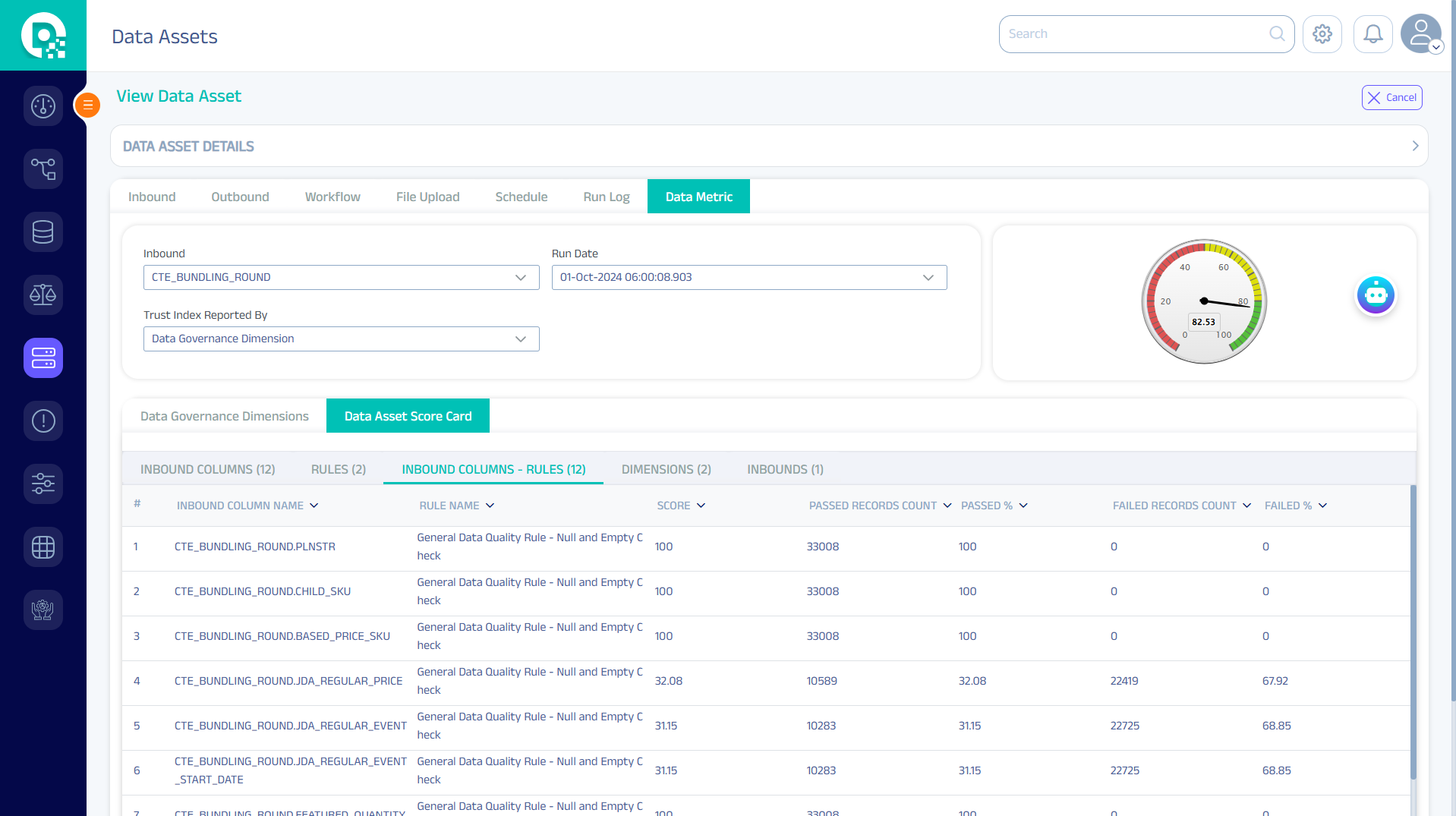The image size is (1456, 816).
Task: Click the Cancel button
Action: 1391,98
